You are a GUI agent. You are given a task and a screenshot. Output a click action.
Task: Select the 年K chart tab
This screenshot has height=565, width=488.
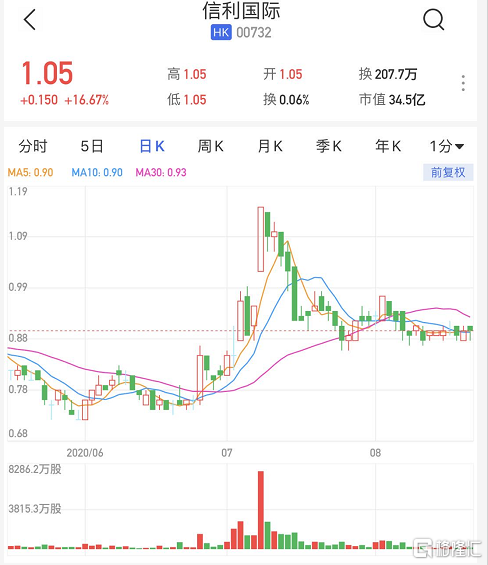click(388, 146)
